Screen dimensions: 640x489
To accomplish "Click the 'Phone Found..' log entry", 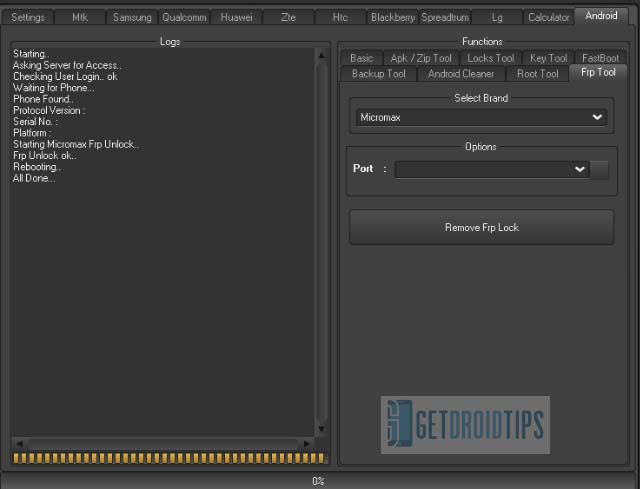I will tap(43, 99).
